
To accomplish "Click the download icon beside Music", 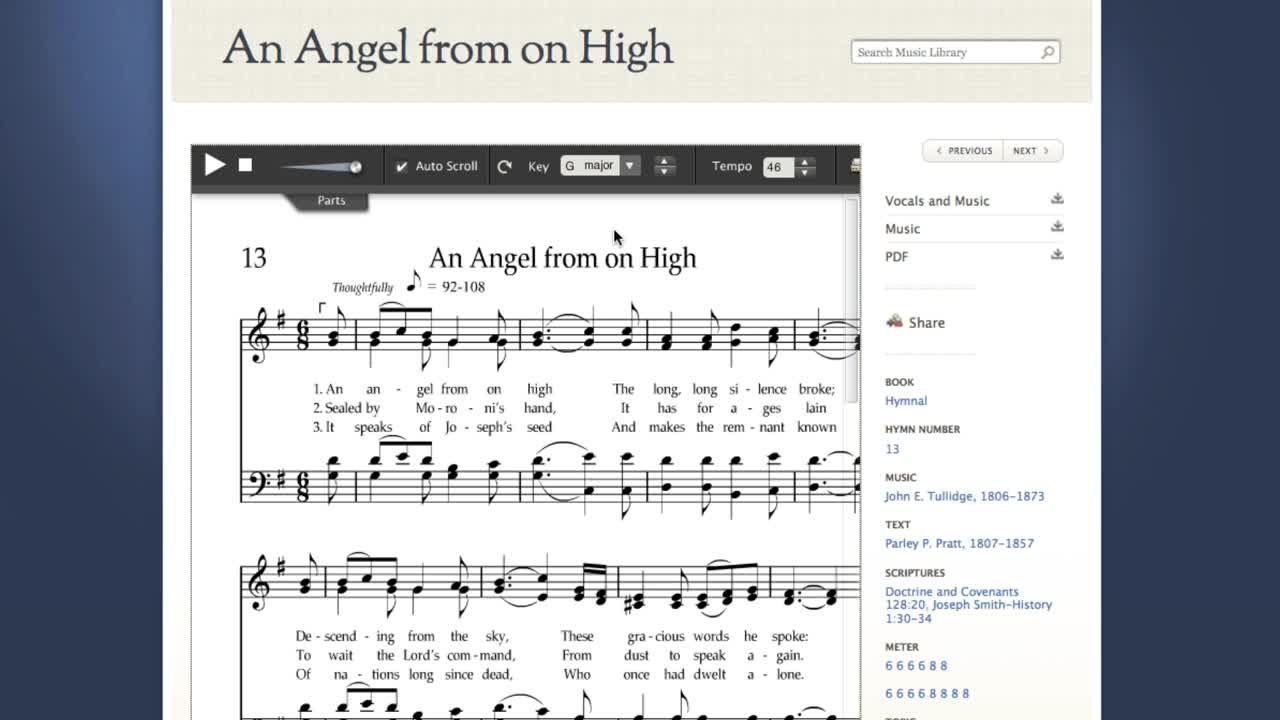I will tap(1057, 227).
